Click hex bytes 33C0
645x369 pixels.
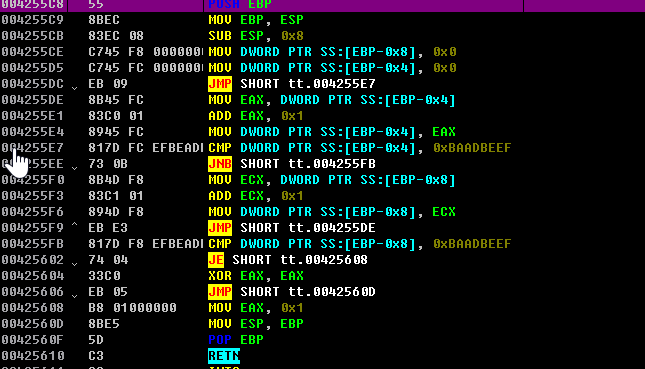[104, 276]
